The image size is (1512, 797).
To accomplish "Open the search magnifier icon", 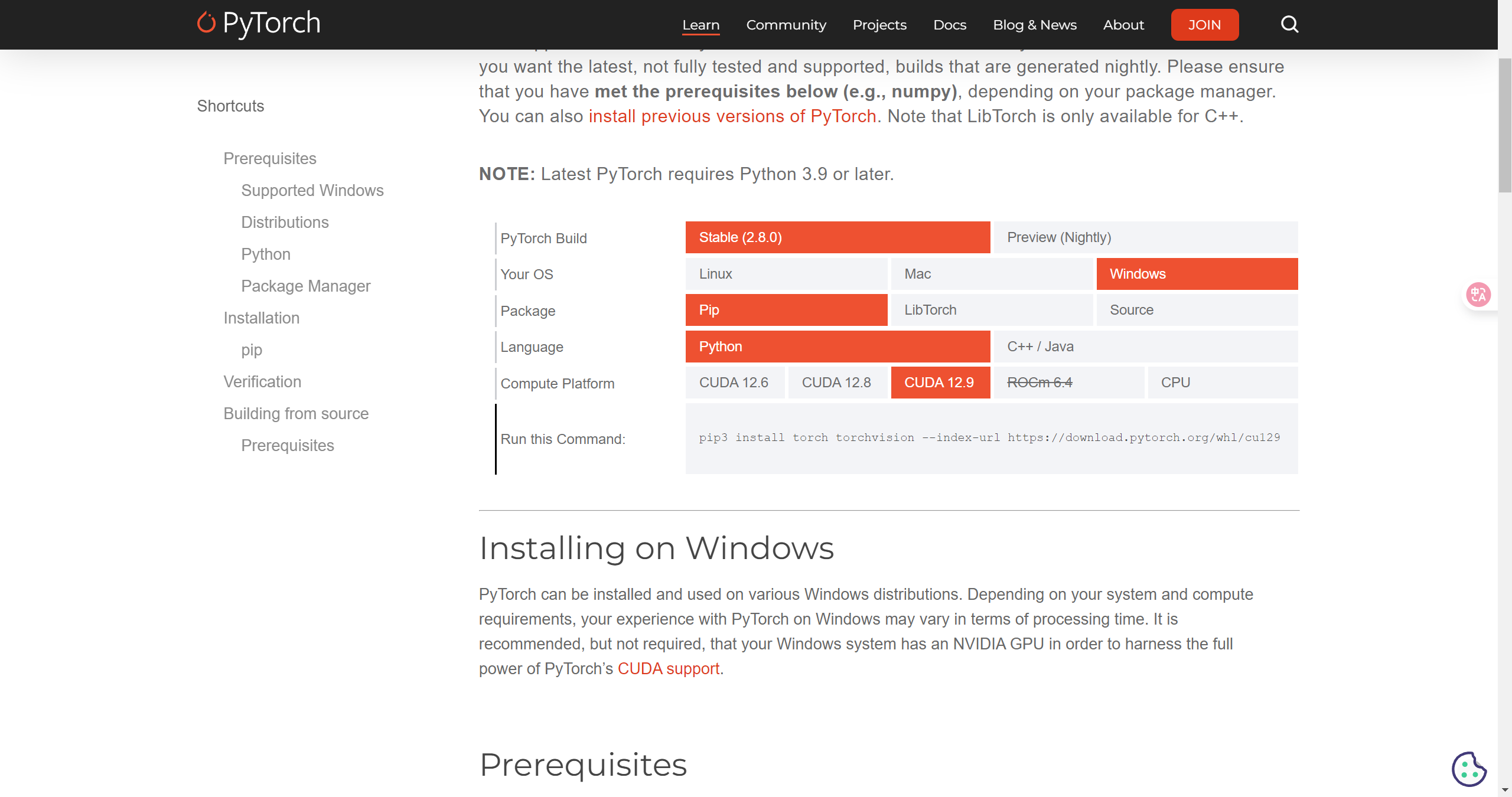I will 1289,25.
